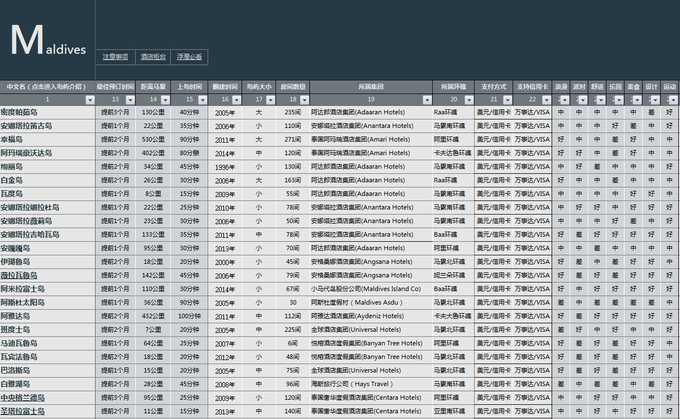Open the 支持信用卡 column 22 filter dropdown
Screen dimensions: 680x419
[546, 100]
